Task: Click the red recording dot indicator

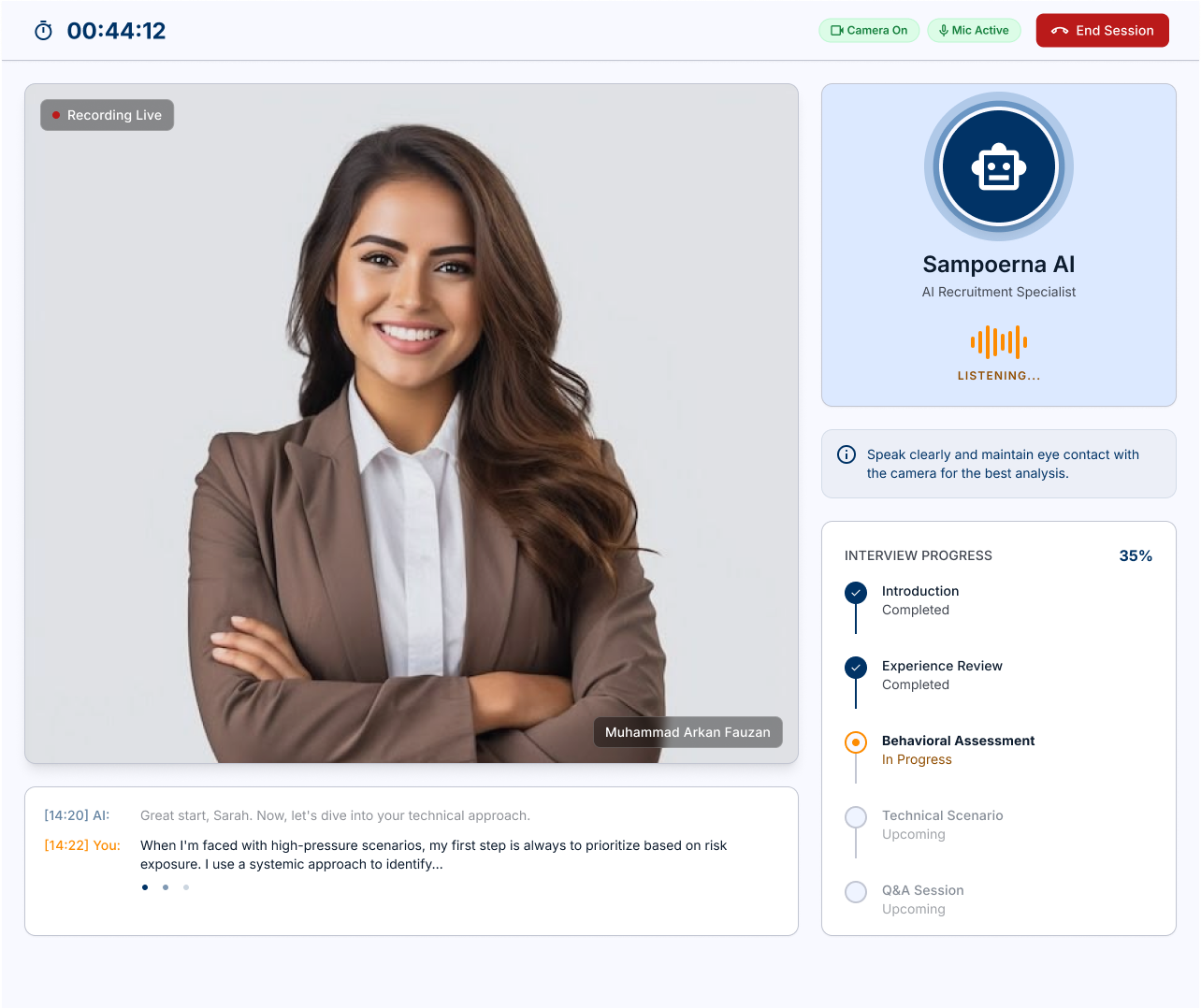Action: tap(56, 115)
